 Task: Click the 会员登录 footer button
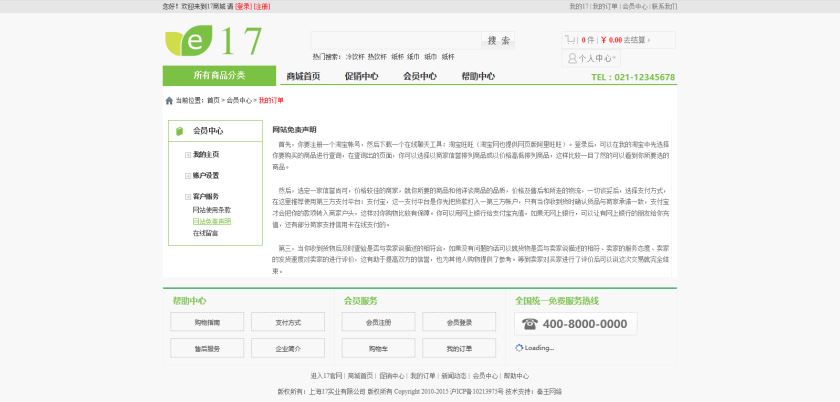pos(459,322)
